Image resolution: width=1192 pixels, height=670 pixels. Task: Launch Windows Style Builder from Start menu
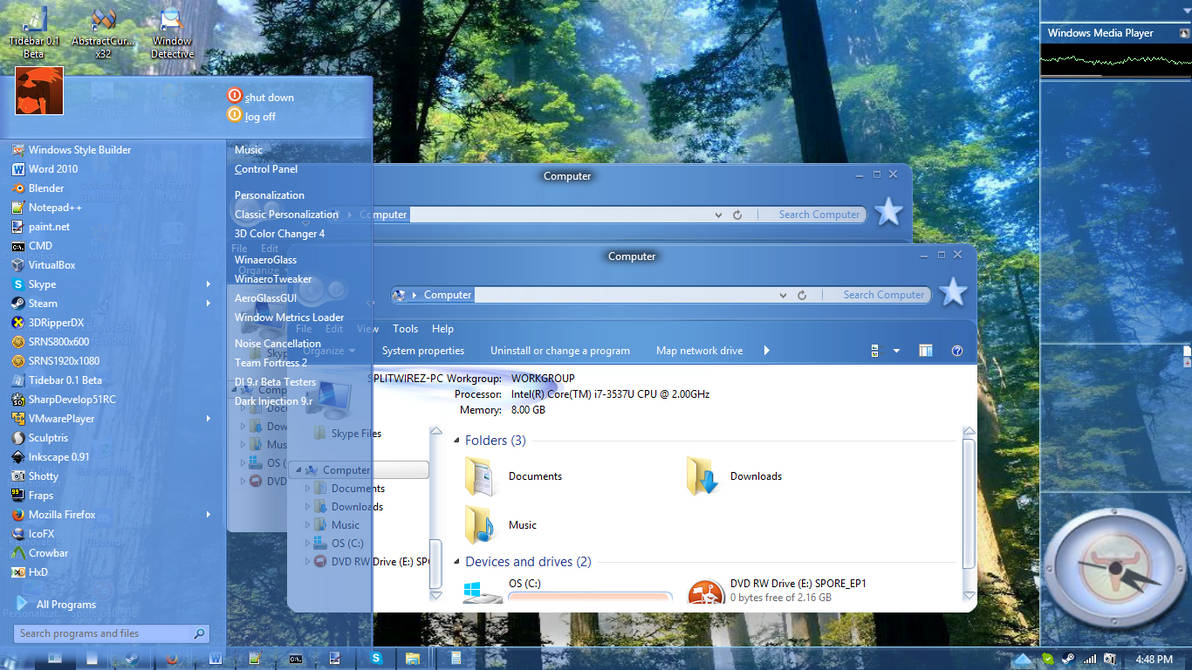tap(71, 150)
